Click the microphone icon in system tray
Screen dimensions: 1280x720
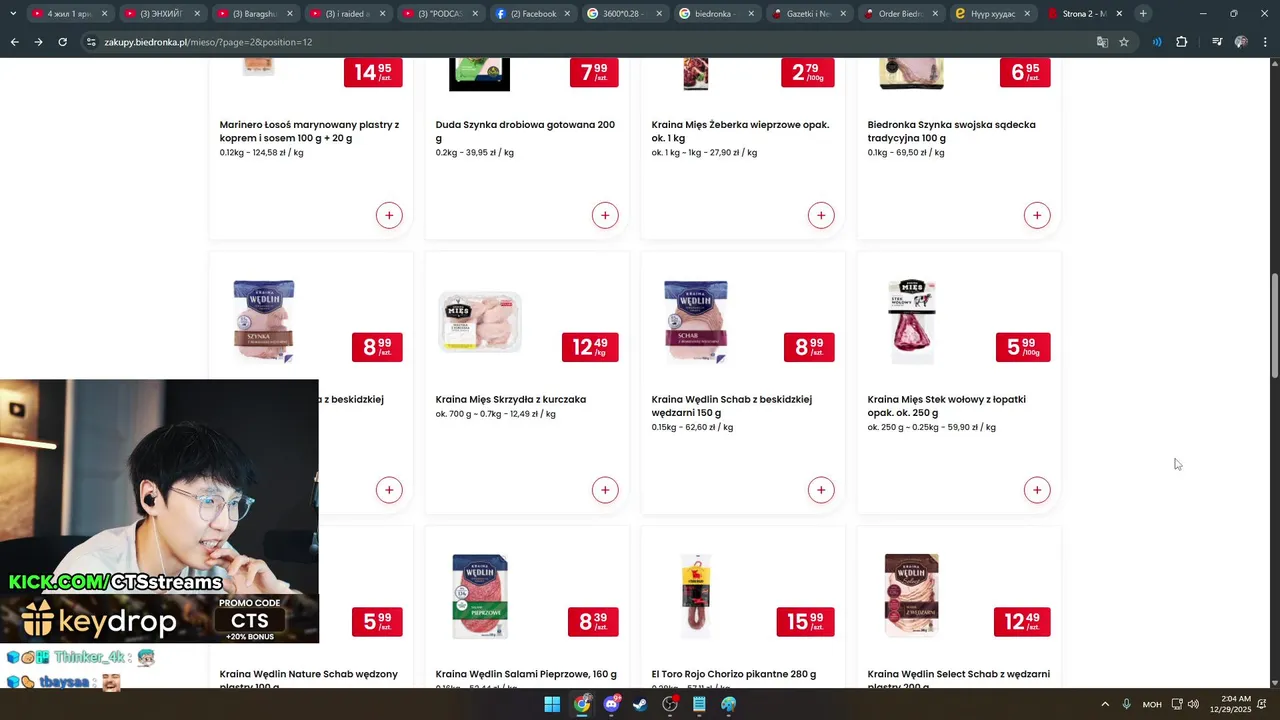point(1127,704)
